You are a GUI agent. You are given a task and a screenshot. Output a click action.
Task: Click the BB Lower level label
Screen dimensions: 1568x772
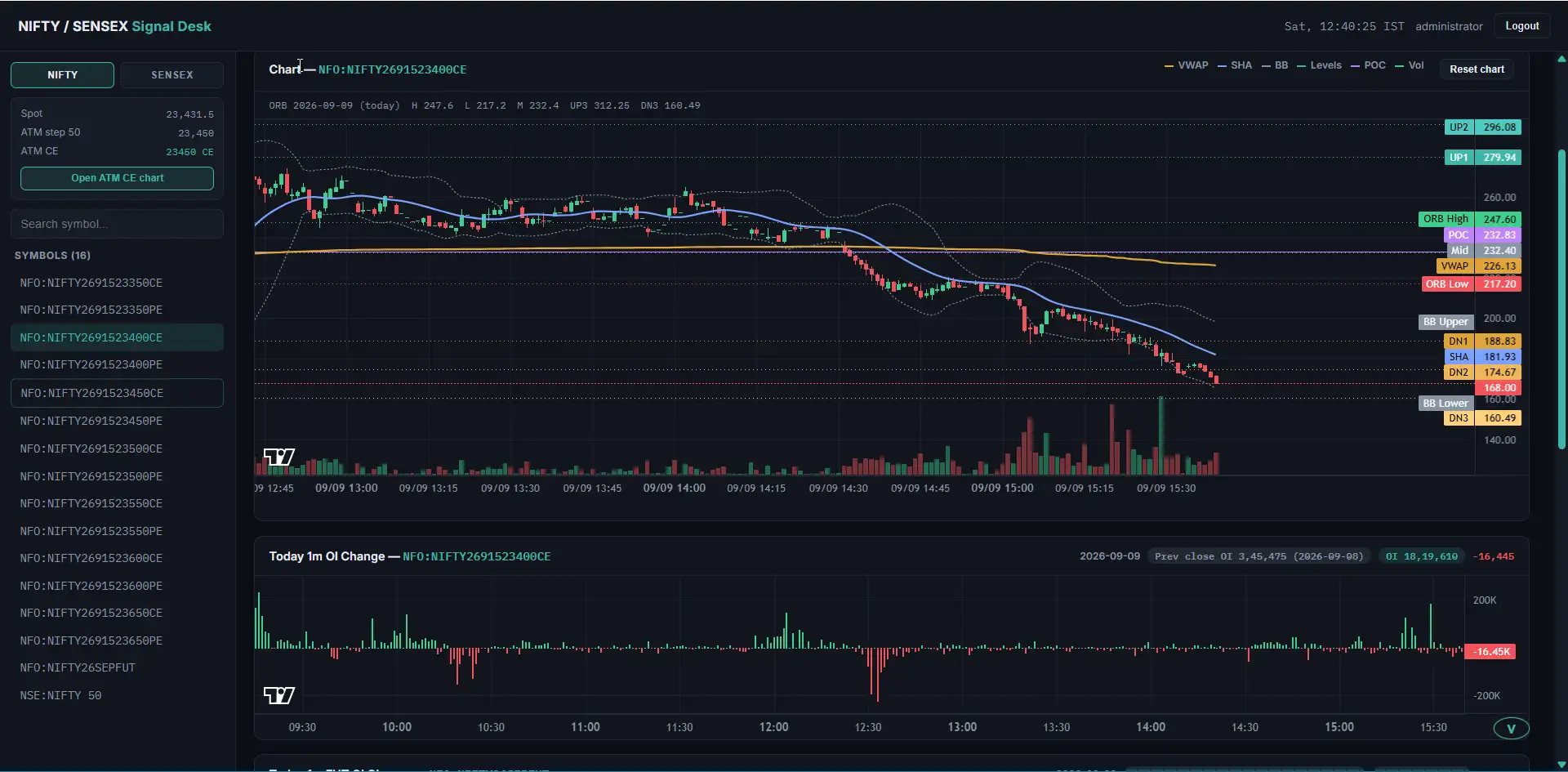pyautogui.click(x=1445, y=404)
